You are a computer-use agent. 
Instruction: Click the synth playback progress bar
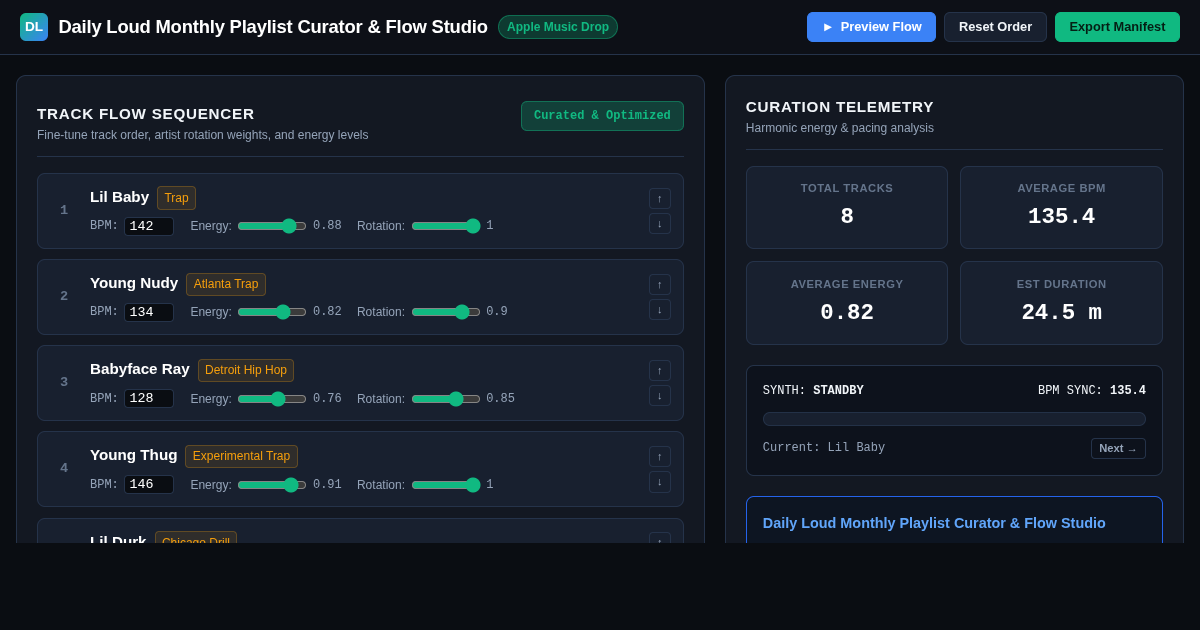coord(954,419)
